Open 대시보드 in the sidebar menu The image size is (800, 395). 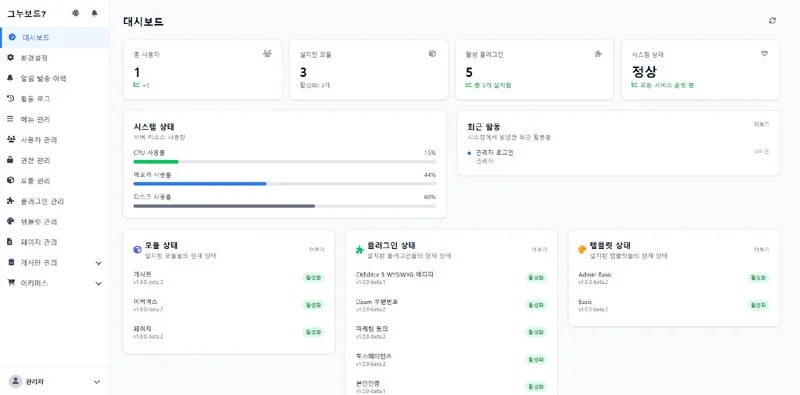55,37
